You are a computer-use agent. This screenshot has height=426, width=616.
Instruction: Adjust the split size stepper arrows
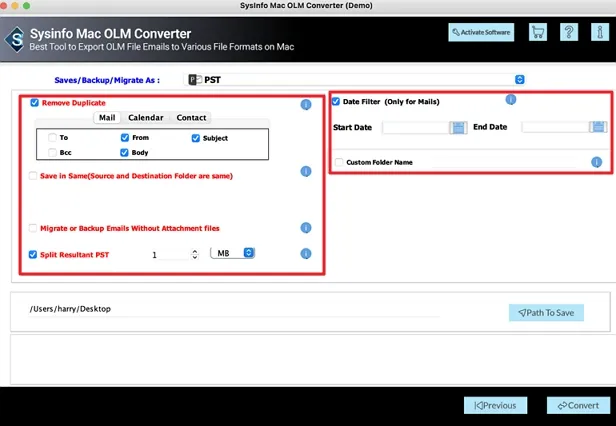click(194, 254)
